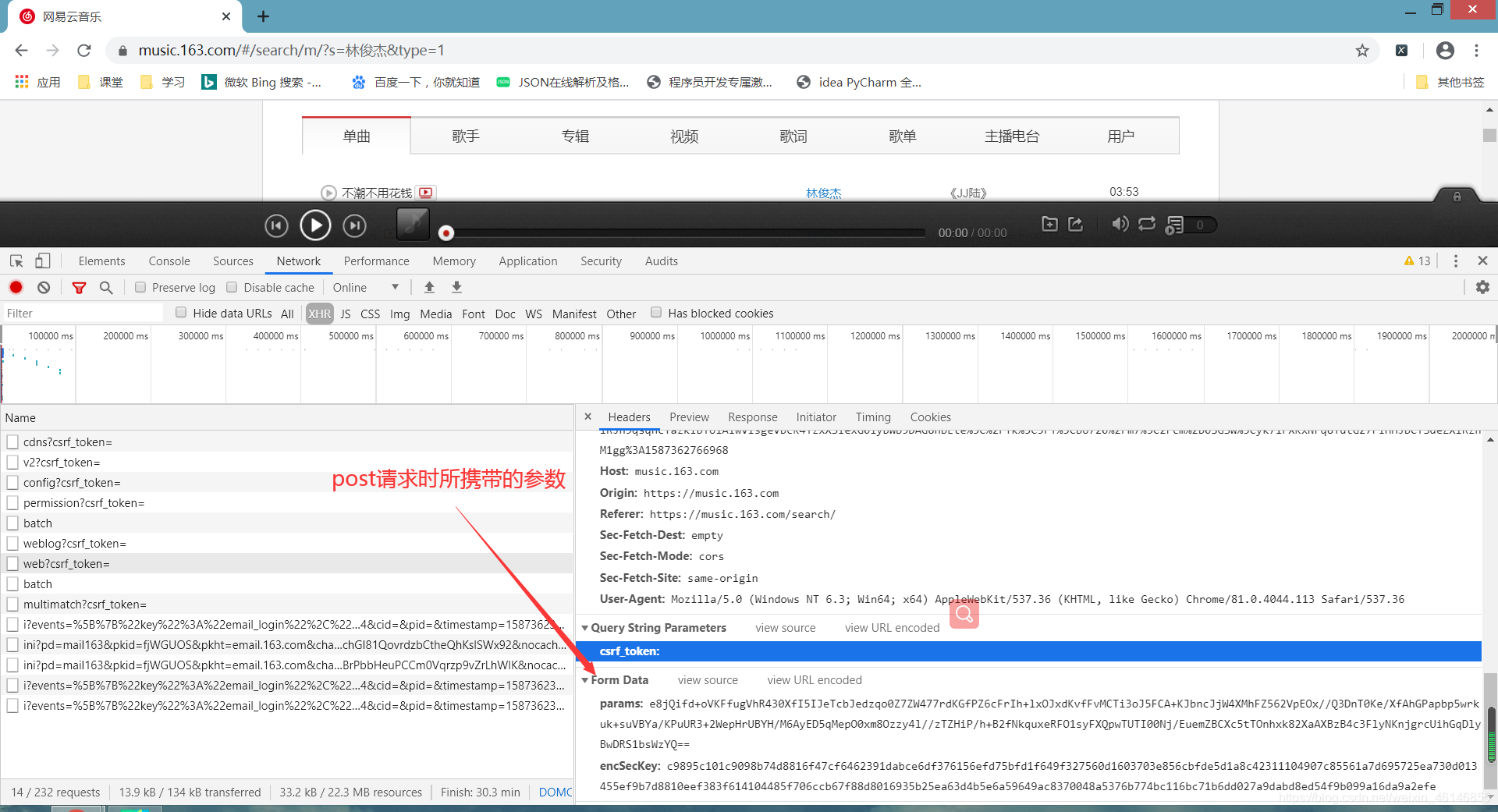Open the player playlist icon
1498x812 pixels.
point(1173,225)
